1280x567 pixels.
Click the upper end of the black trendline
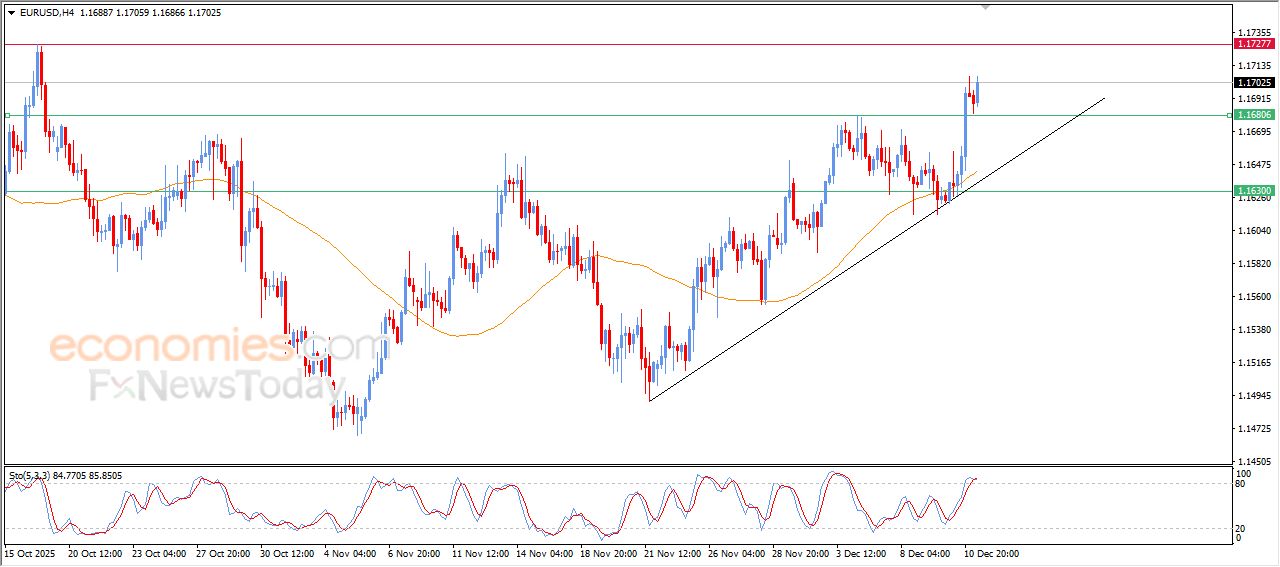point(1104,98)
